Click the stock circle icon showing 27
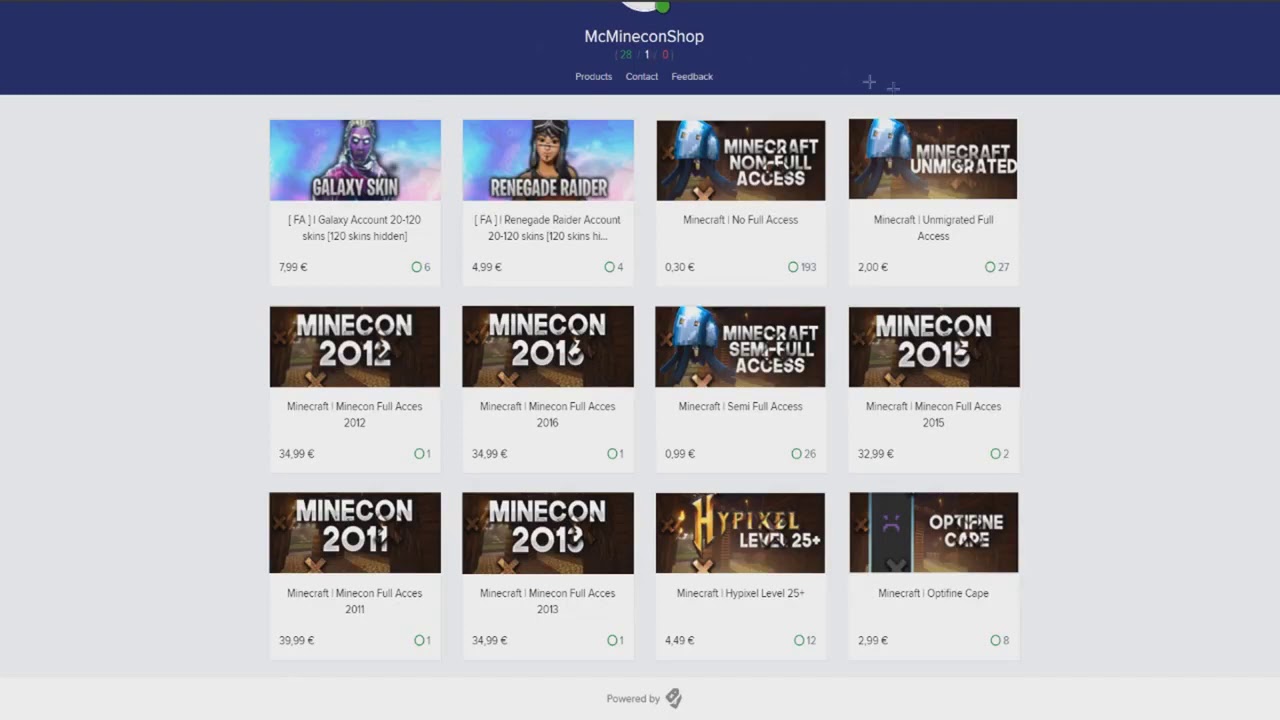Screen dimensions: 1280x720 click(x=990, y=267)
